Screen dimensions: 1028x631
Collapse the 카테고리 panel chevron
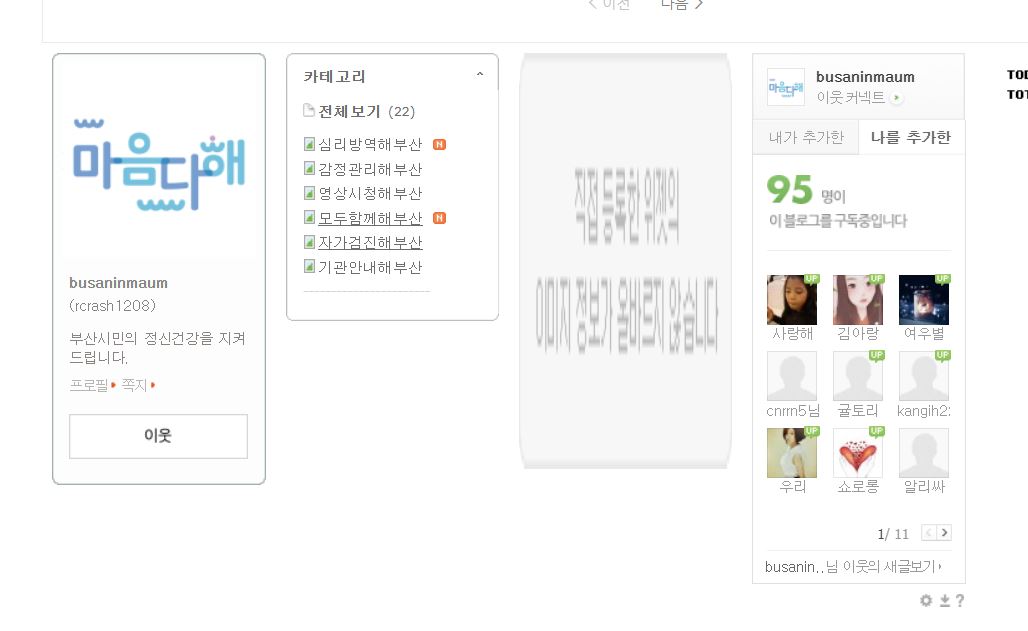pos(480,75)
